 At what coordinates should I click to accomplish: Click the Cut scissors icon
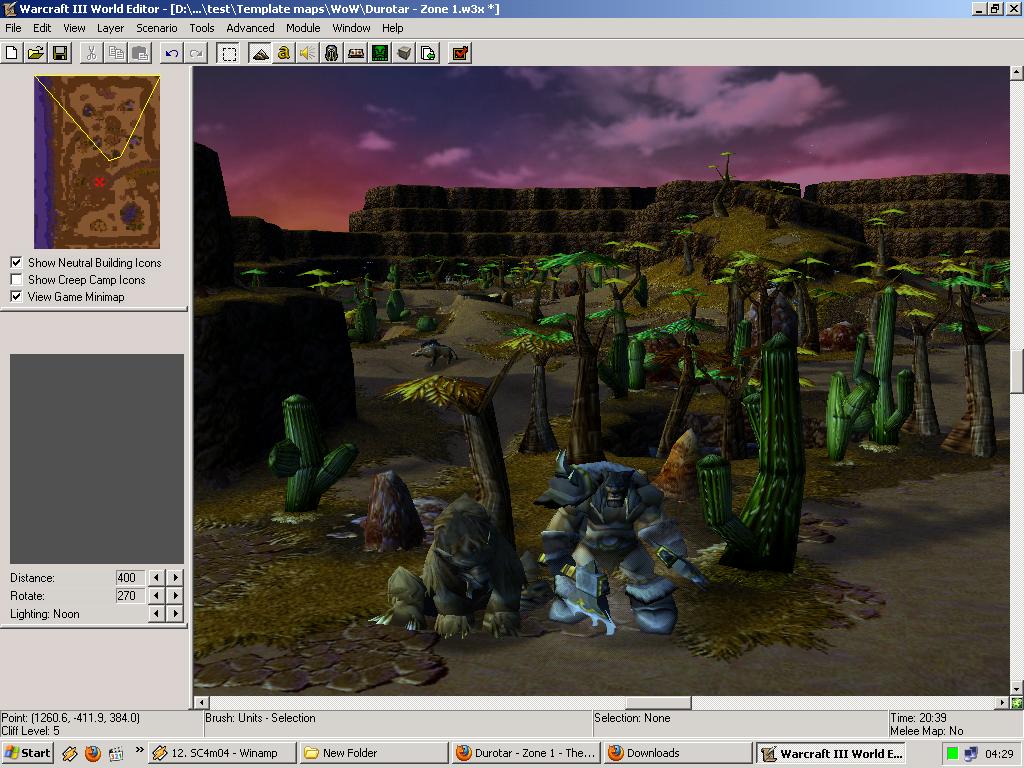[91, 53]
